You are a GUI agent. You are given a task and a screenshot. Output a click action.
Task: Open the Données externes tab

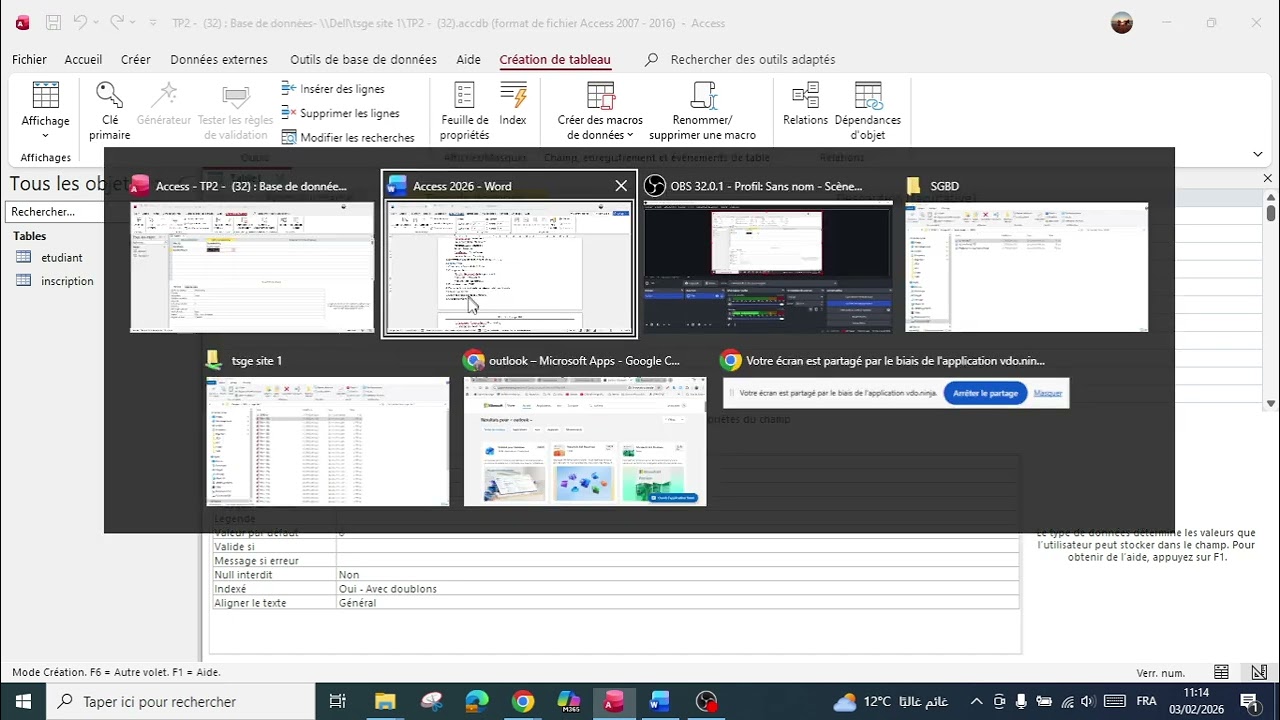[x=219, y=60]
